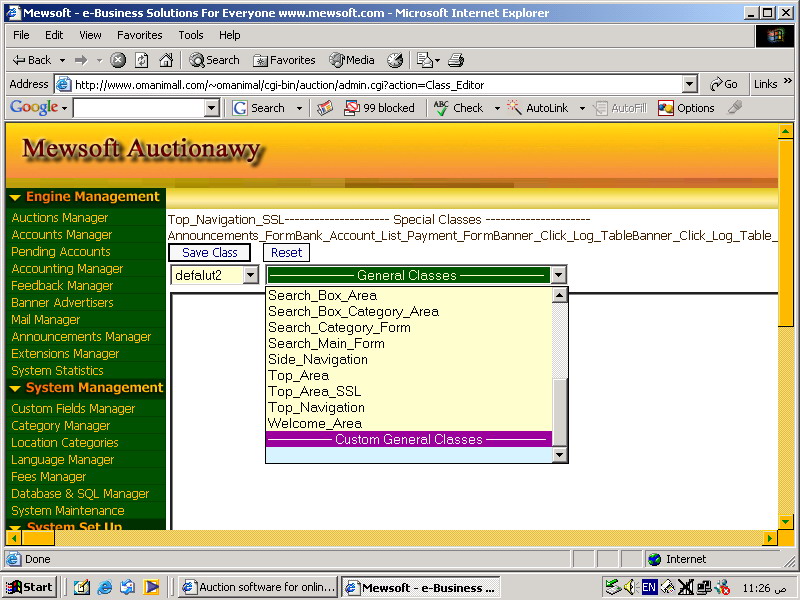Open Windows Media Player from Quick Launch
This screenshot has height=600, width=800.
pos(152,587)
